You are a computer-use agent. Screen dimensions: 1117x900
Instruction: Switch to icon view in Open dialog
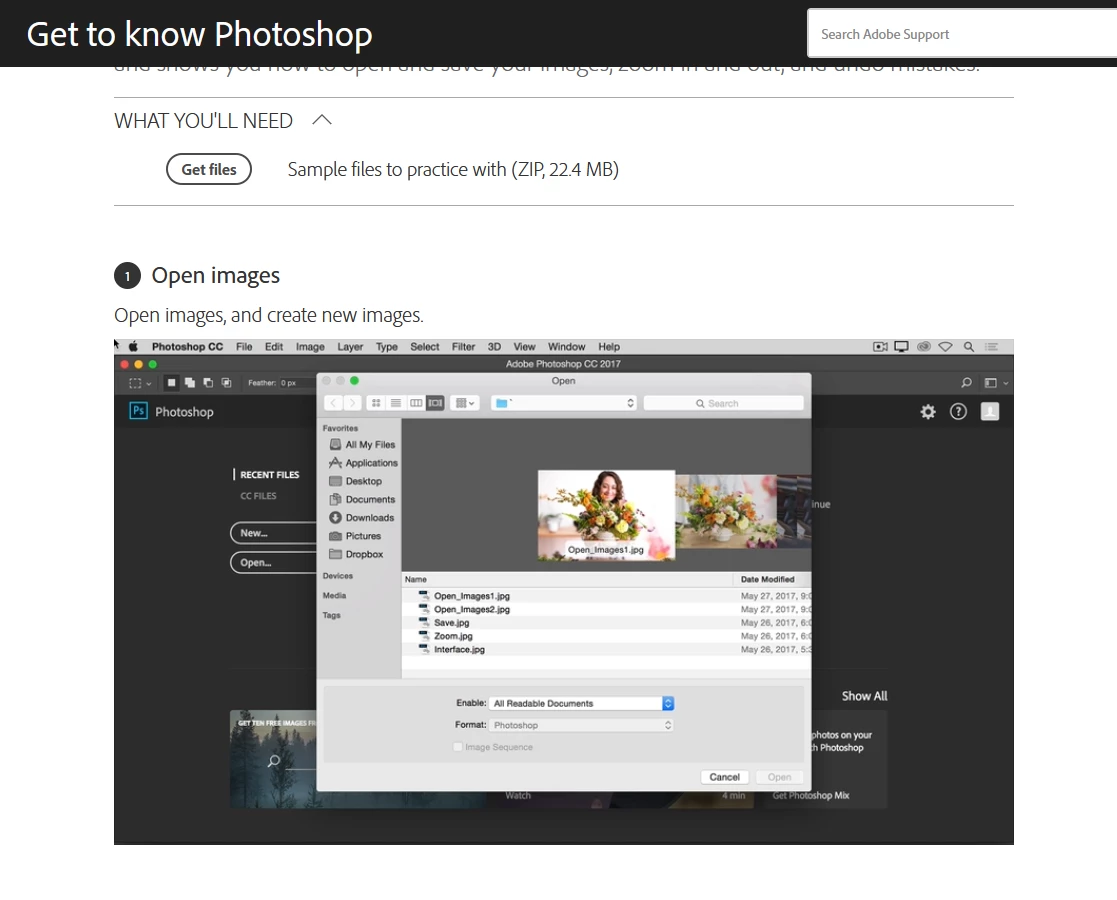375,403
